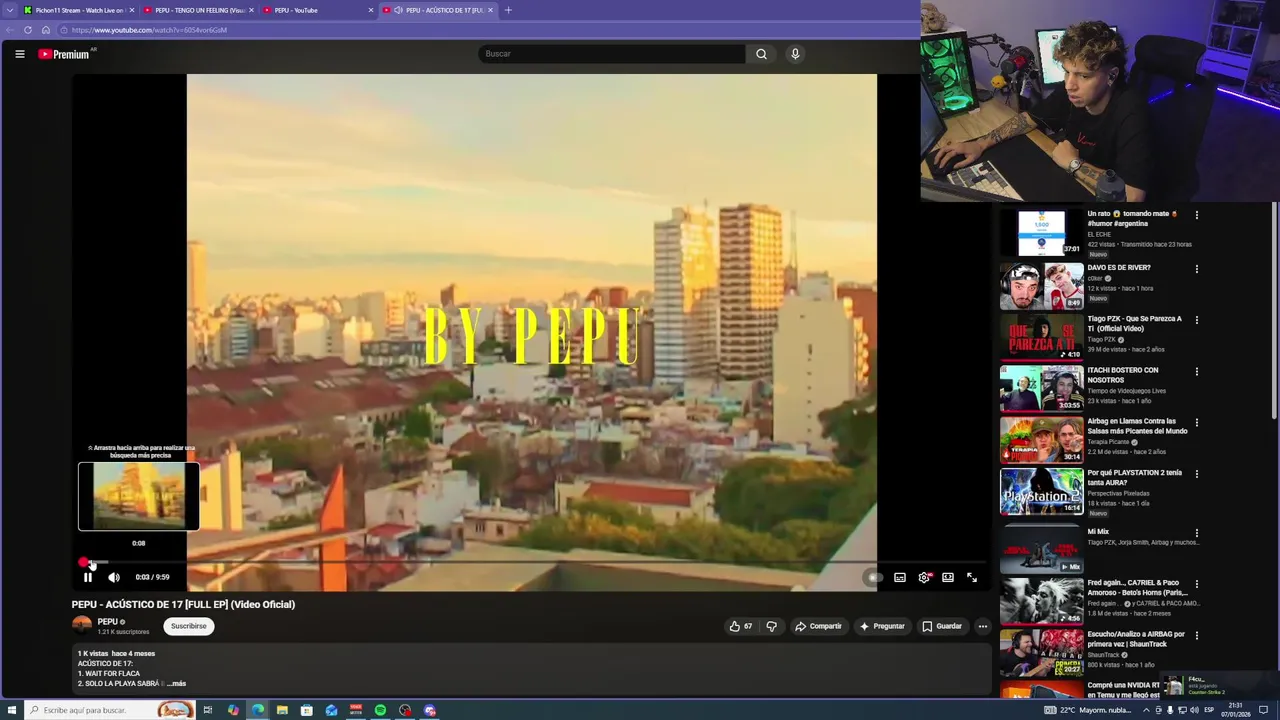Open options for Tiago PZK video

click(x=1196, y=320)
